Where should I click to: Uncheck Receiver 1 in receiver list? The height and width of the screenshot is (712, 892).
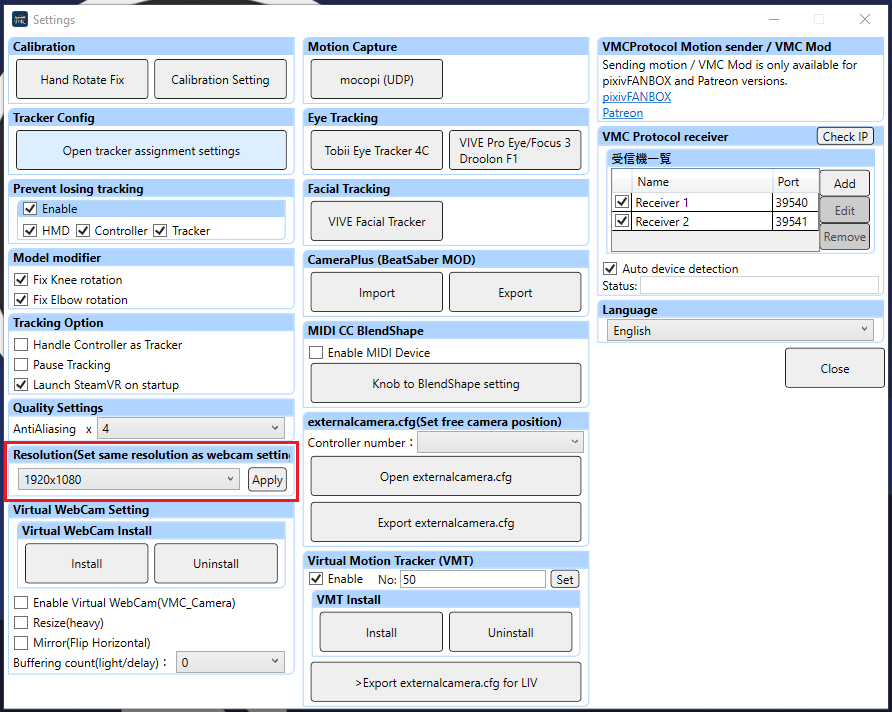pos(622,203)
